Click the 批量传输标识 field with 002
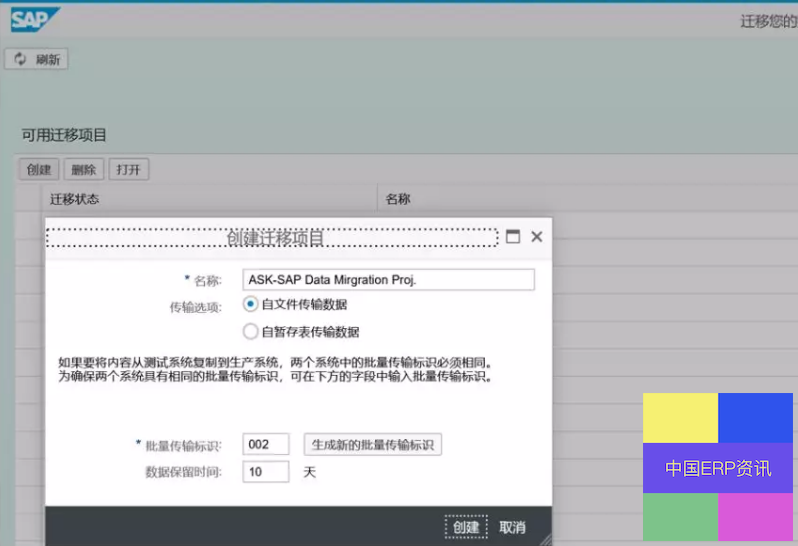Screen dimensions: 798x546 point(266,444)
